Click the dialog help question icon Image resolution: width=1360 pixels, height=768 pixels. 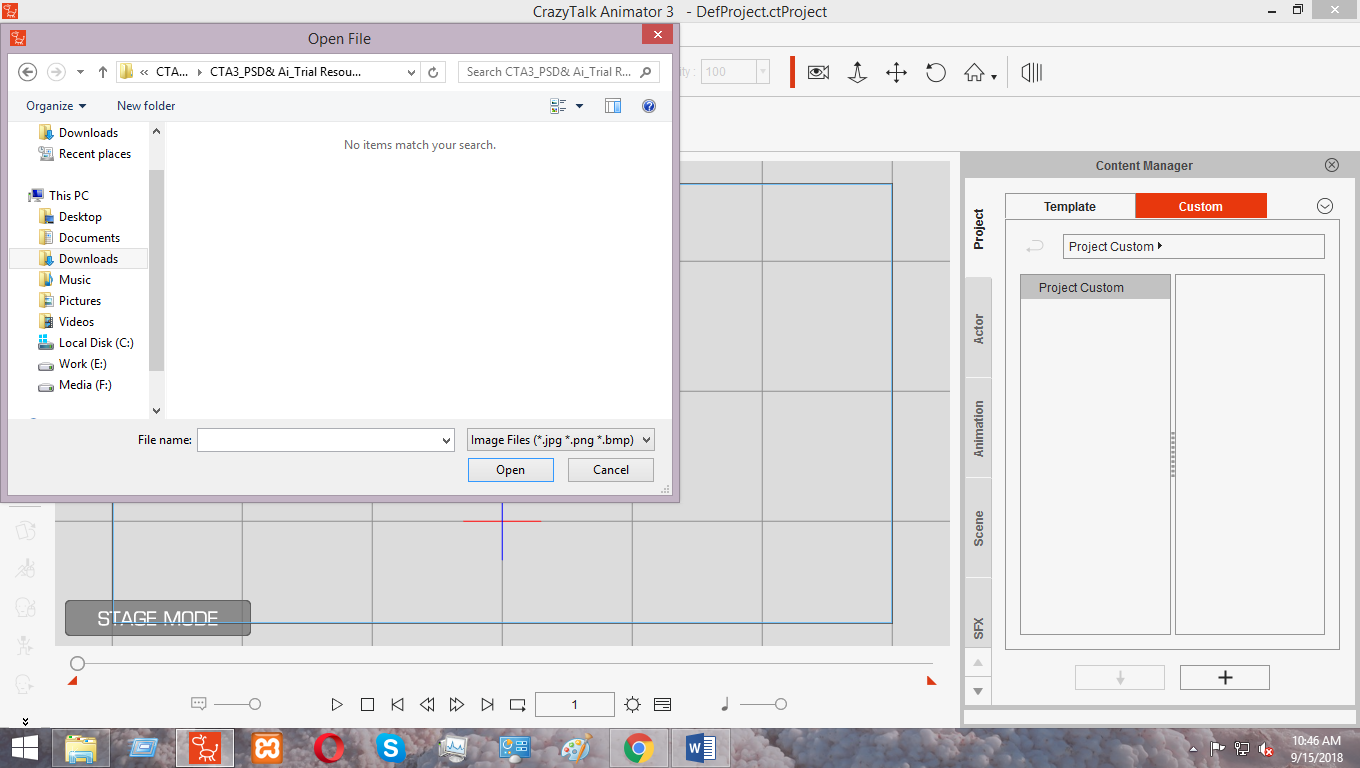click(649, 106)
